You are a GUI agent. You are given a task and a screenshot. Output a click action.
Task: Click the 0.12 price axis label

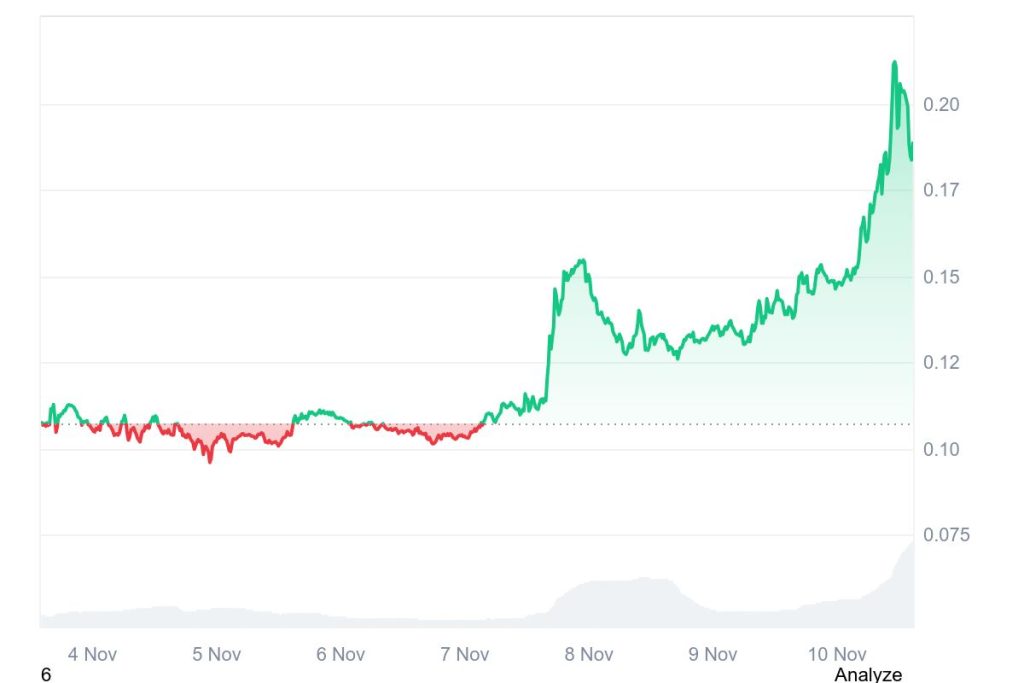pyautogui.click(x=941, y=363)
